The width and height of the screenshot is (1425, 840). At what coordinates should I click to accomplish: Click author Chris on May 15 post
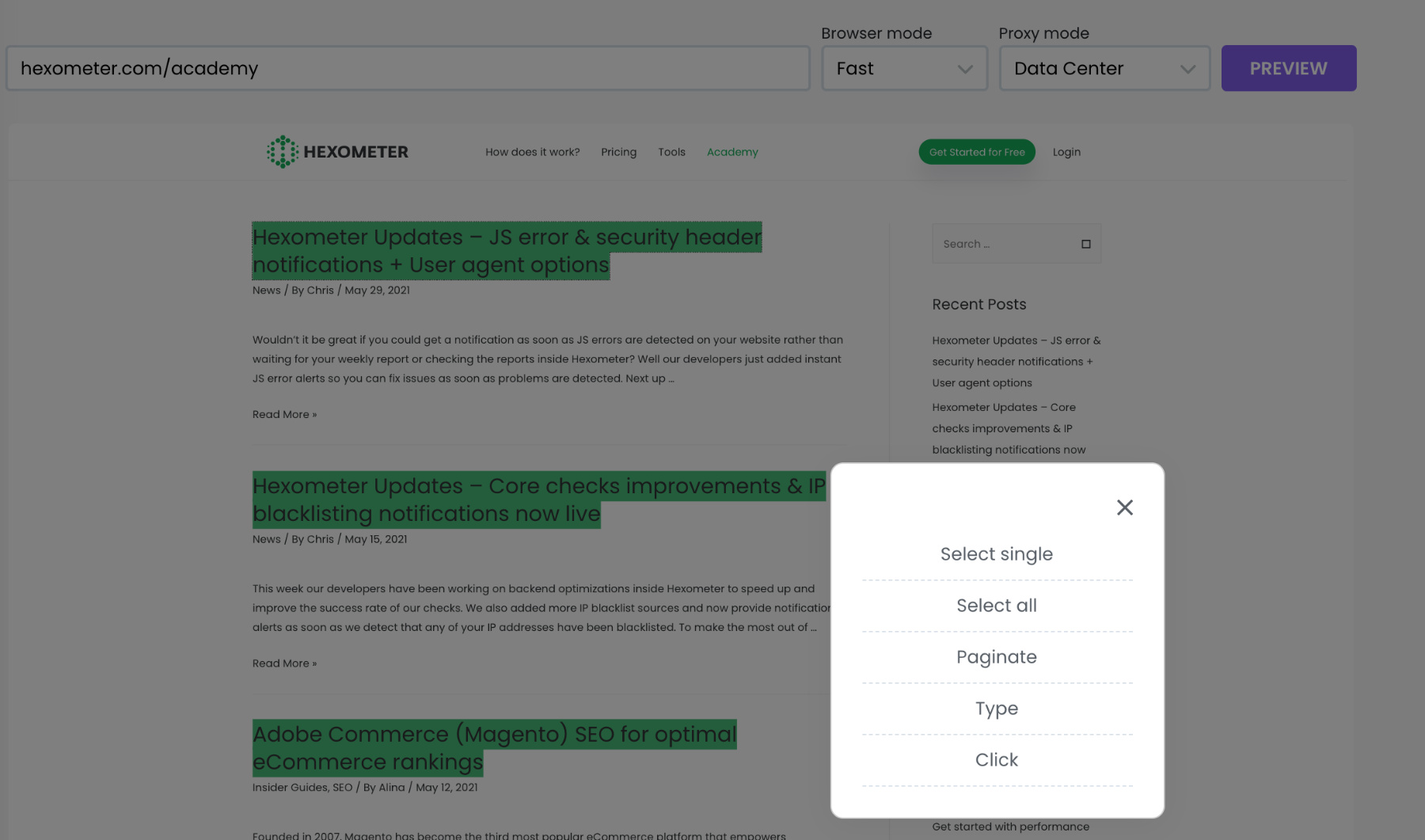[x=320, y=539]
